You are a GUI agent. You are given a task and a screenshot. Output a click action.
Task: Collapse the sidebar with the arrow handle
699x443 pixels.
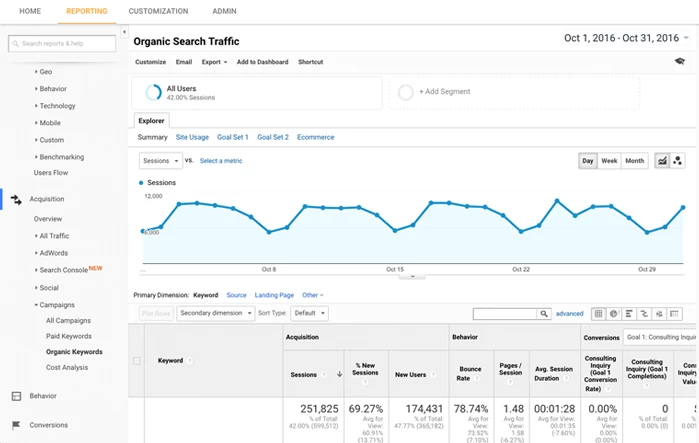coord(125,32)
